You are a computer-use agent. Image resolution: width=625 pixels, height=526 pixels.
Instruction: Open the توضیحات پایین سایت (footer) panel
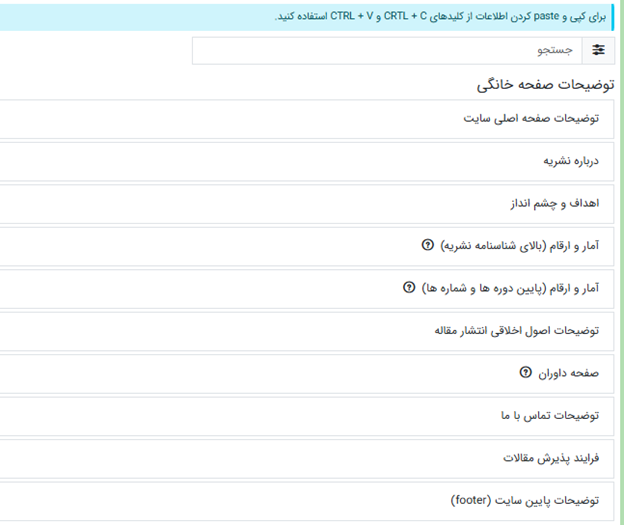[524, 500]
